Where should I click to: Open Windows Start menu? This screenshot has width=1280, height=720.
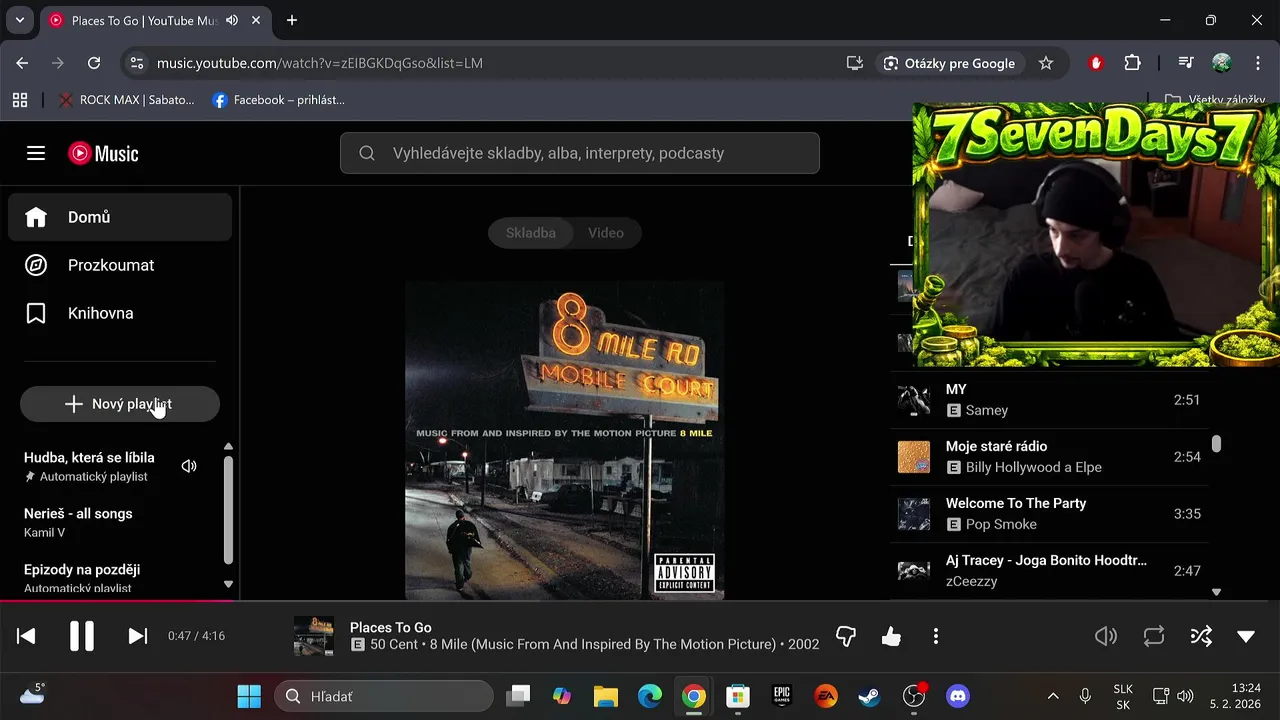tap(249, 696)
